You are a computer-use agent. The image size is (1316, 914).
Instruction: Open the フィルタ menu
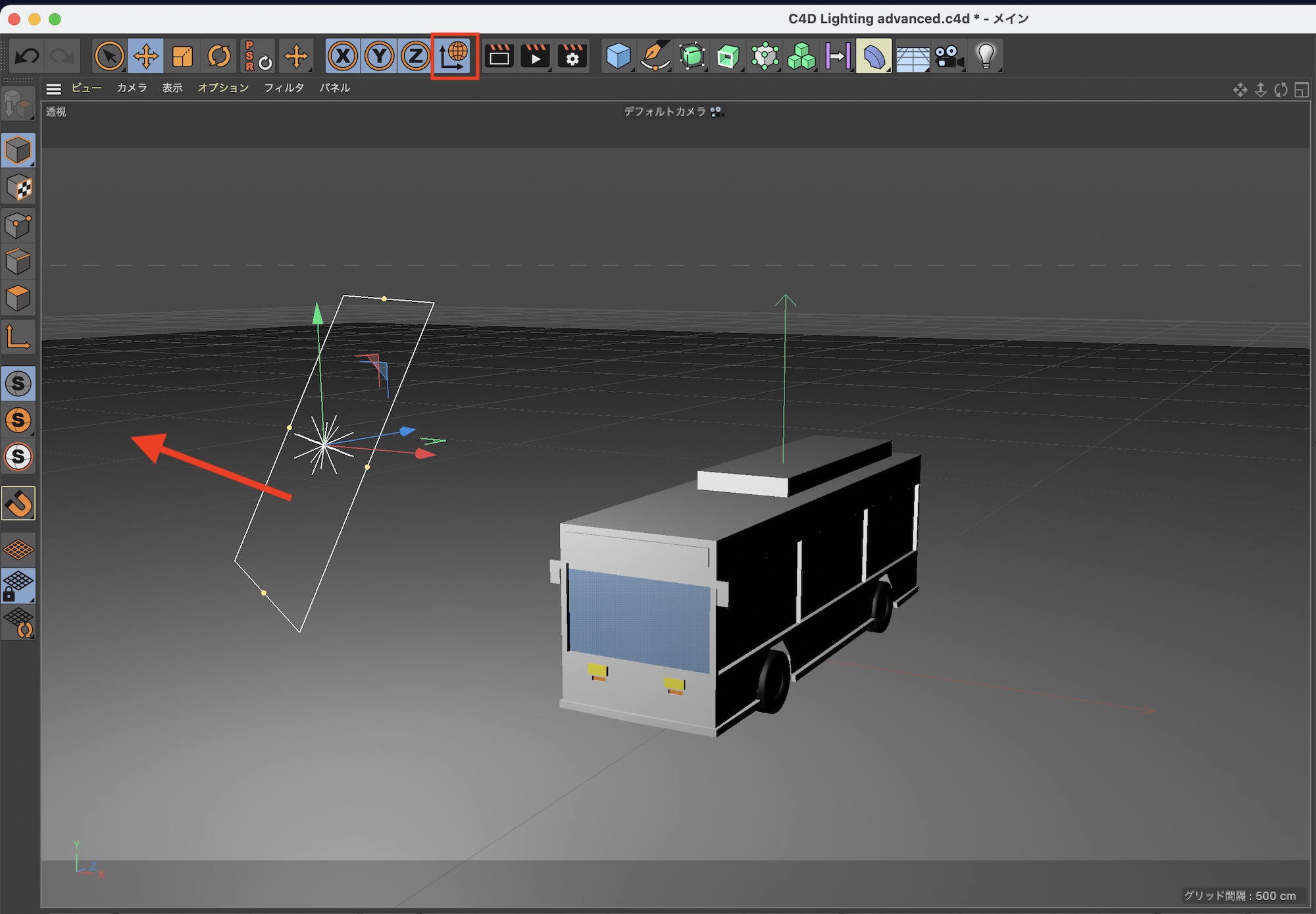tap(284, 88)
